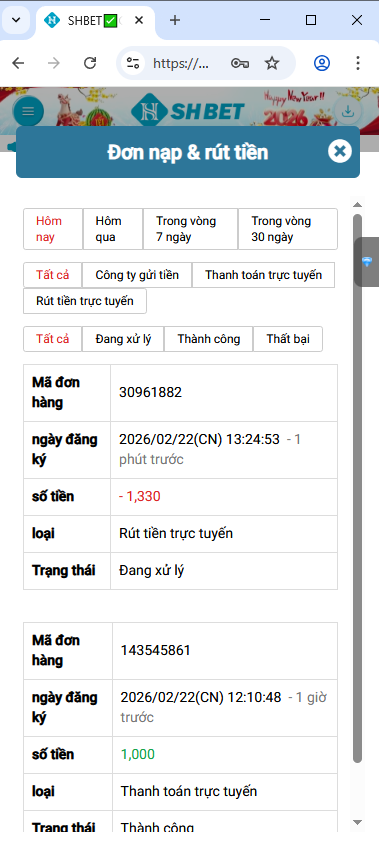Viewport: 379px width, 850px height.
Task: Filter by Thành công status
Action: click(209, 339)
